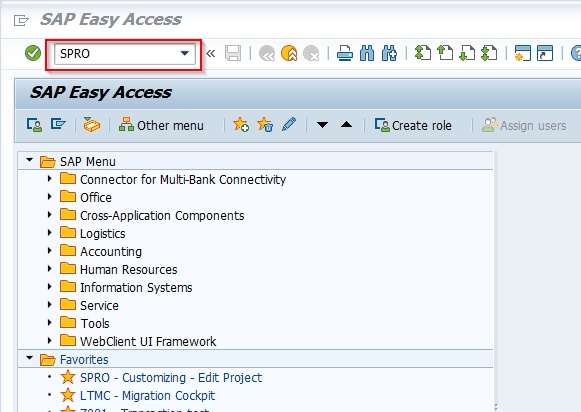Collapse the SAP Menu tree node
581x412 pixels.
(x=29, y=160)
